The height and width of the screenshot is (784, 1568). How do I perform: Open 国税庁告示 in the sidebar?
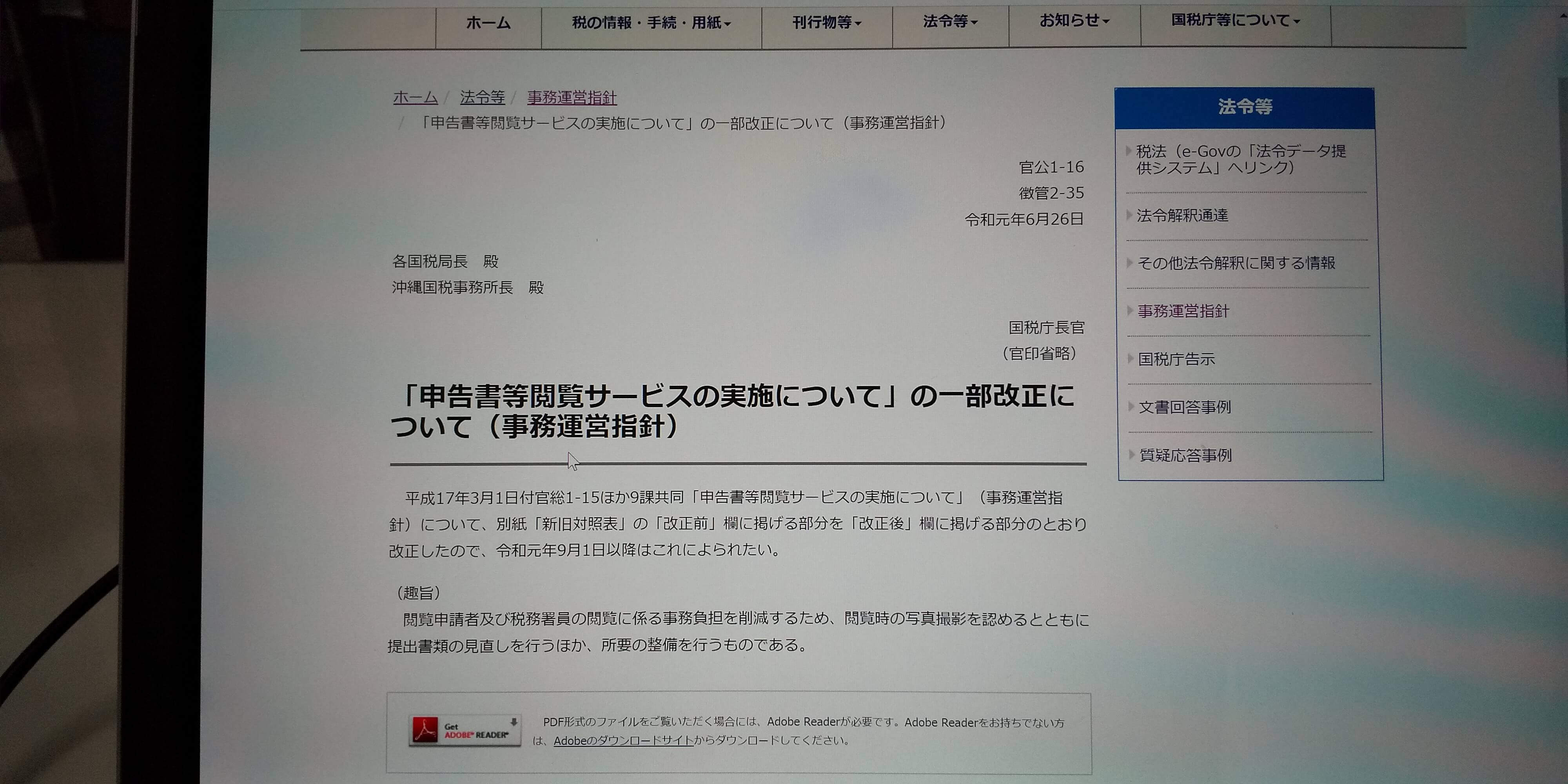coord(1176,359)
